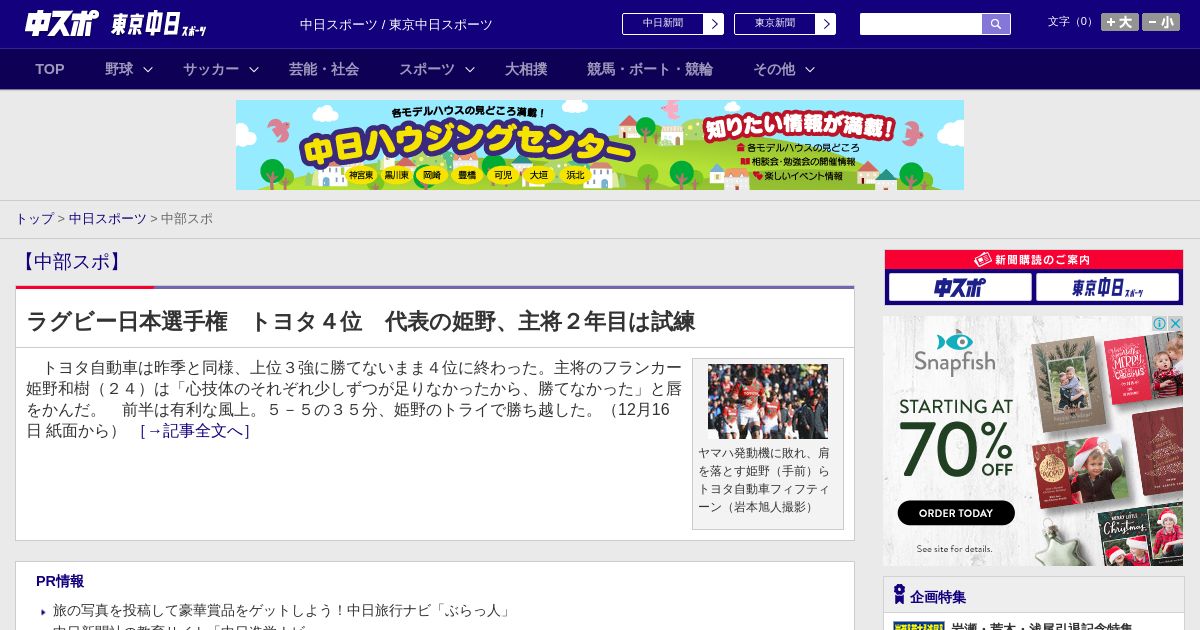The image size is (1200, 630).
Task: Expand the サッカー dropdown chevron
Action: 254,69
